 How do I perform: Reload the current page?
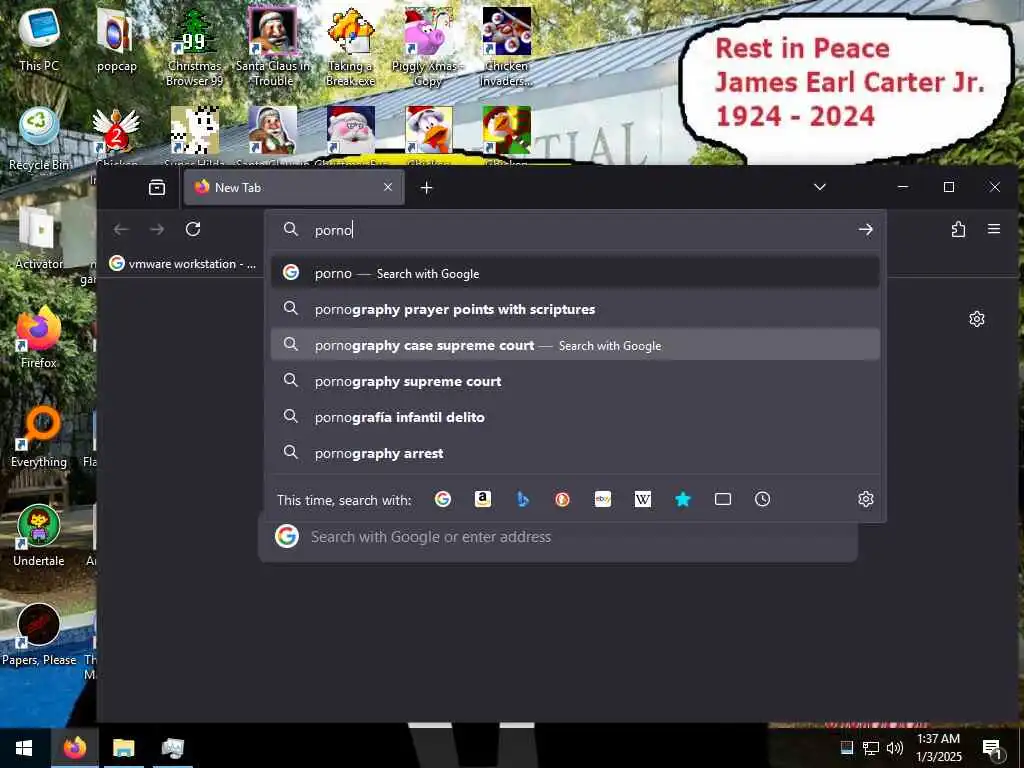tap(193, 229)
